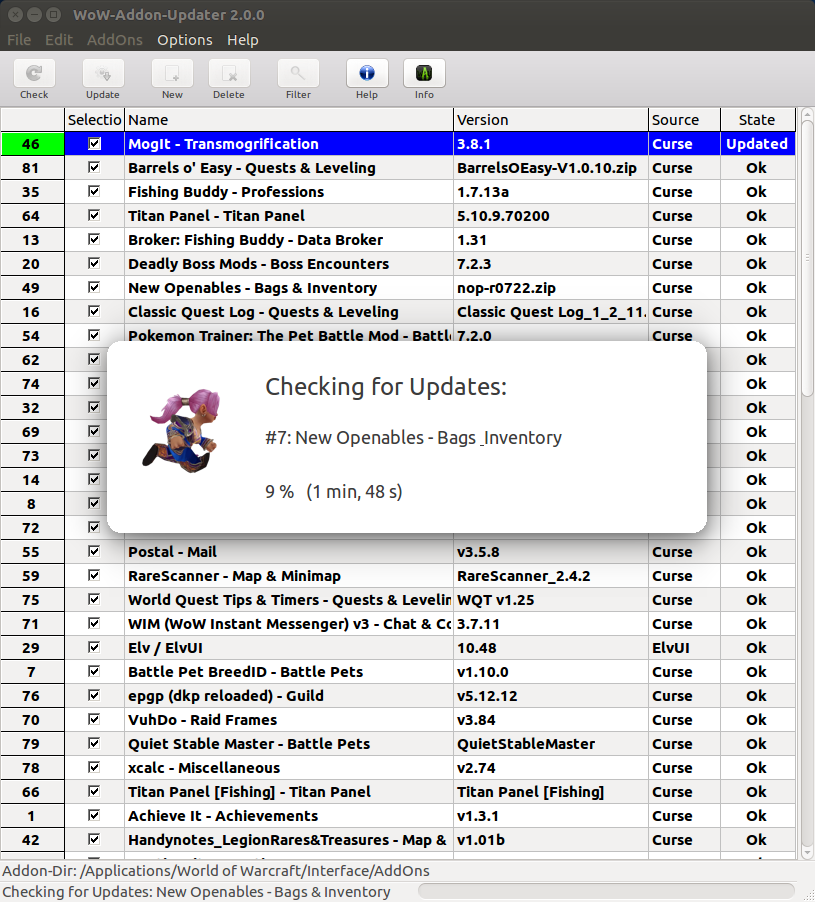
Task: Open the File menu
Action: coord(19,40)
